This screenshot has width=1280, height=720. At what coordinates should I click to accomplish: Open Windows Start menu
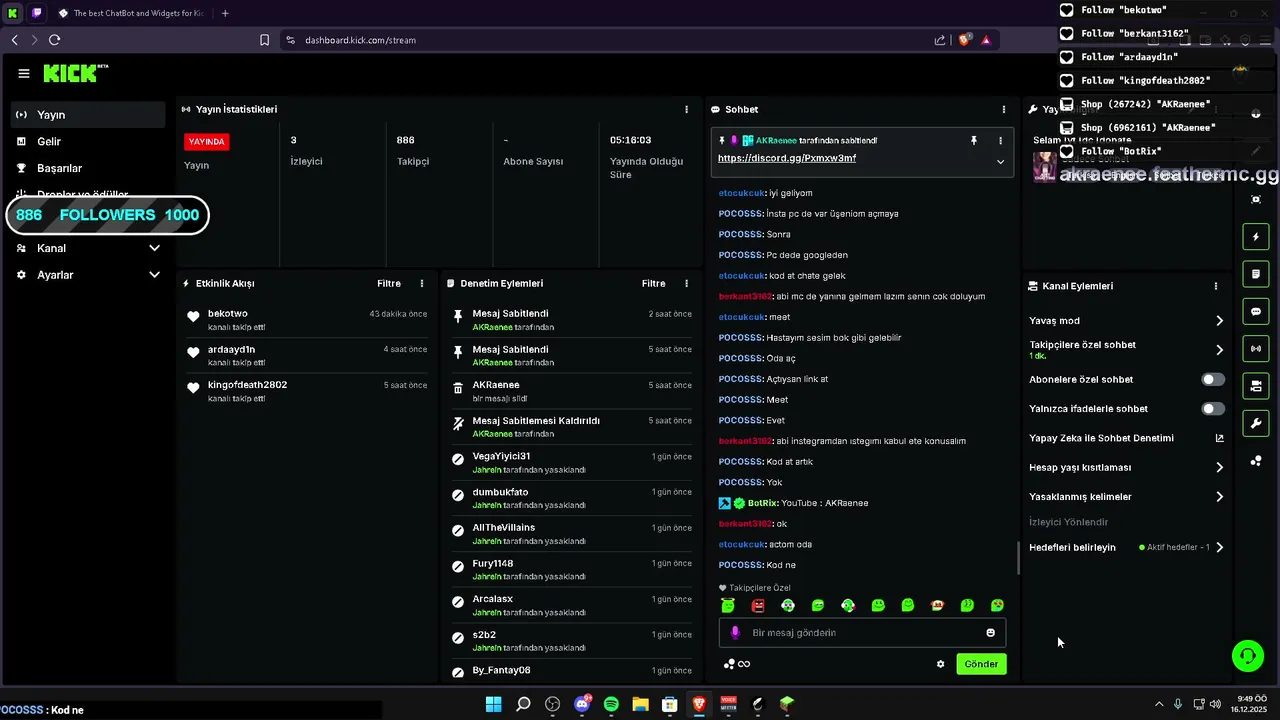click(494, 704)
